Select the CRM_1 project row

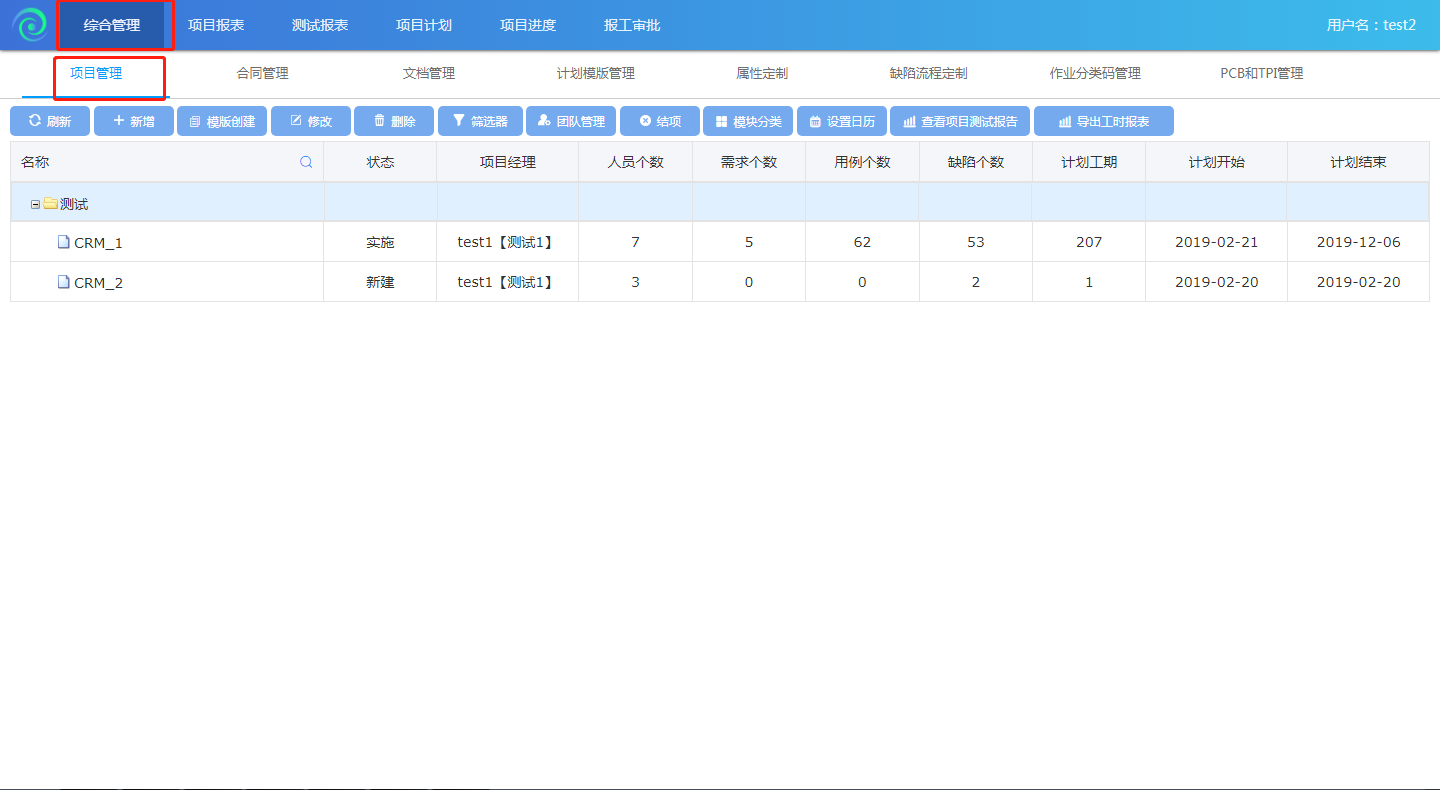tap(98, 243)
